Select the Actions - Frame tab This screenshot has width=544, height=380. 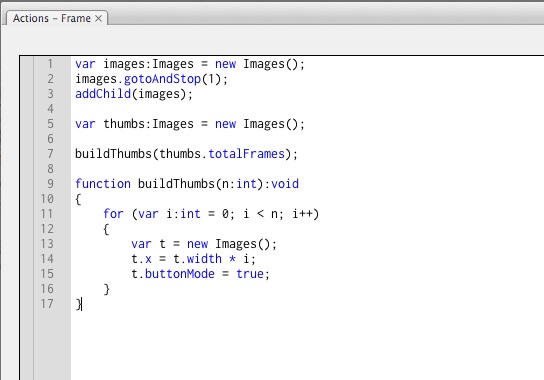coord(57,18)
